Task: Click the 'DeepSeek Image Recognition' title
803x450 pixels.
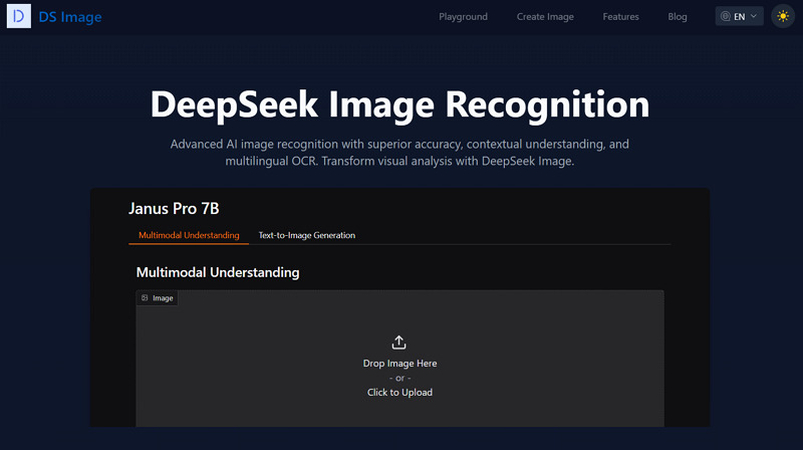Action: point(400,104)
